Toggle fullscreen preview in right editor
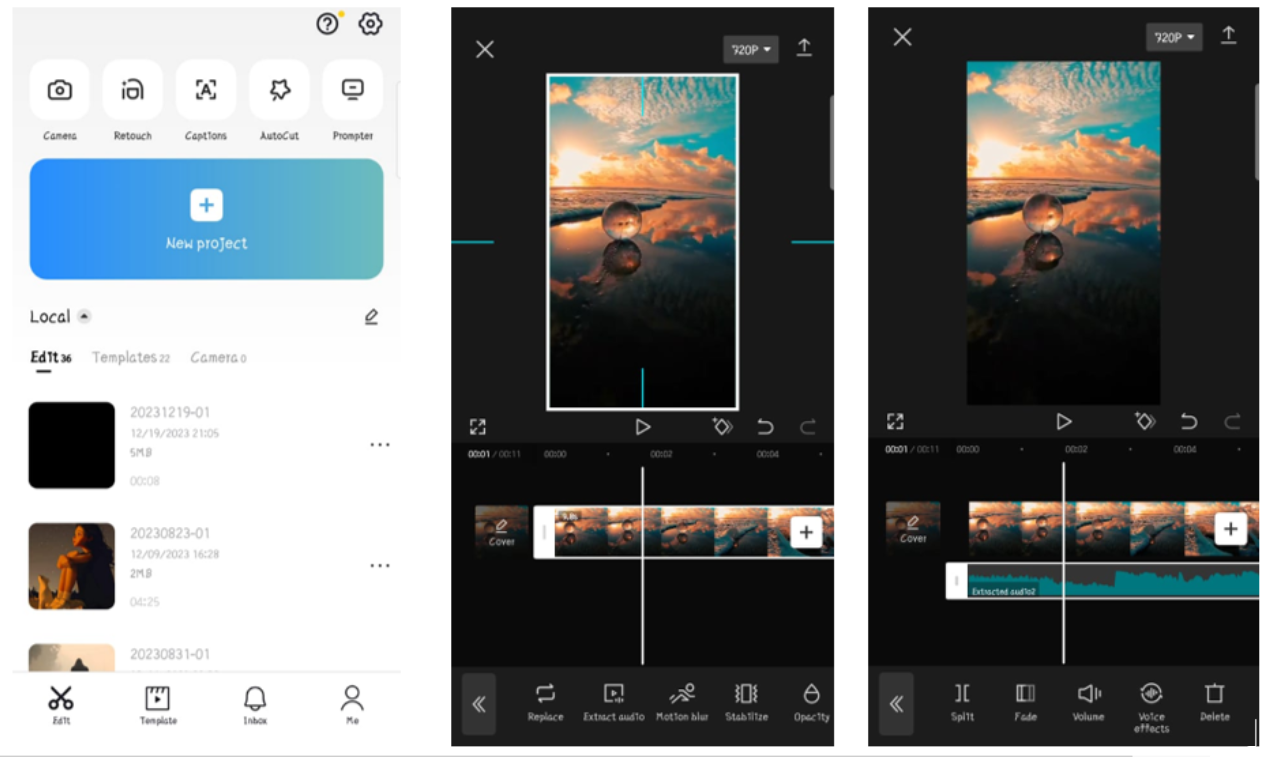 pos(896,422)
